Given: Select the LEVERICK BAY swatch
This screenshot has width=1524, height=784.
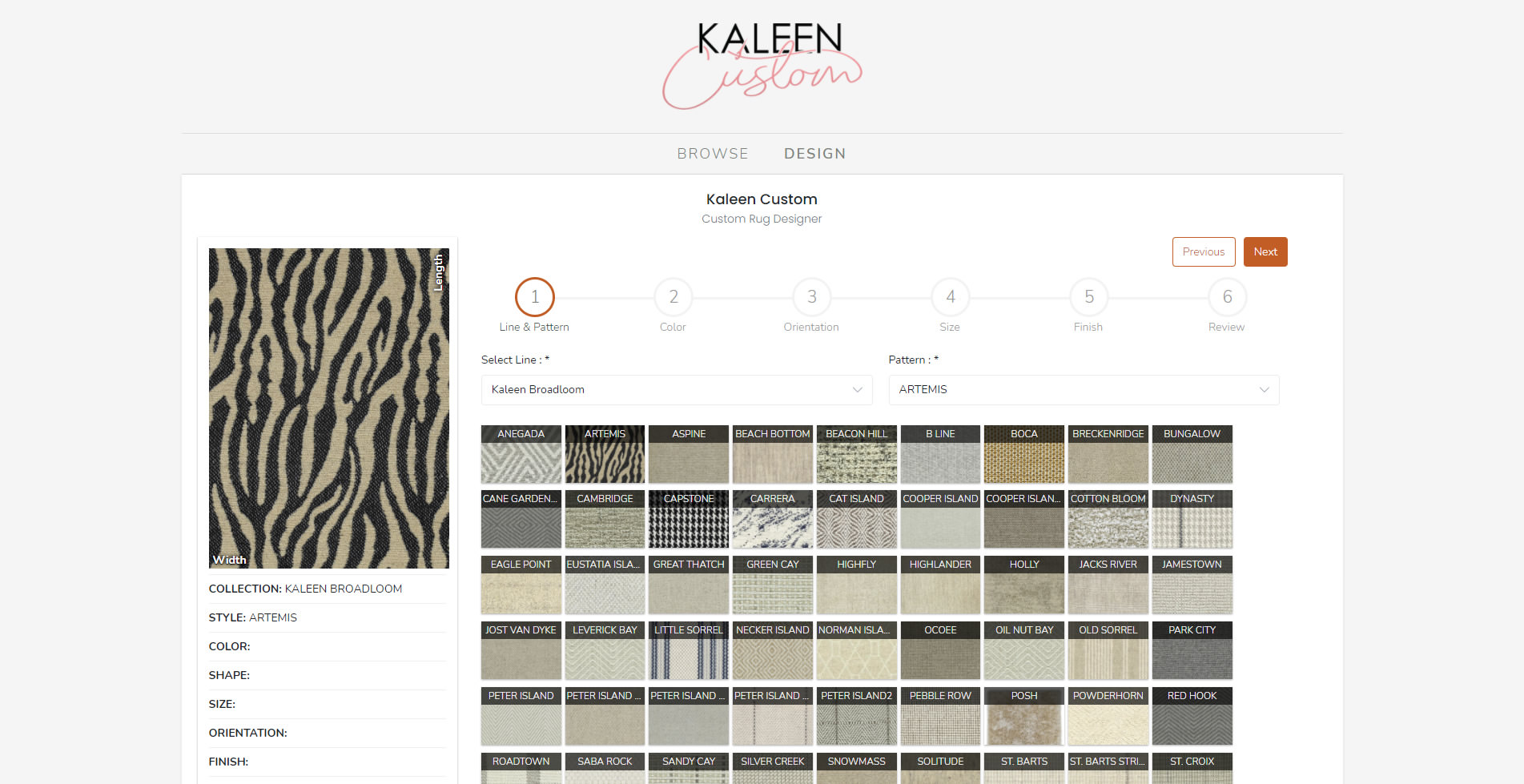Looking at the screenshot, I should click(x=605, y=650).
